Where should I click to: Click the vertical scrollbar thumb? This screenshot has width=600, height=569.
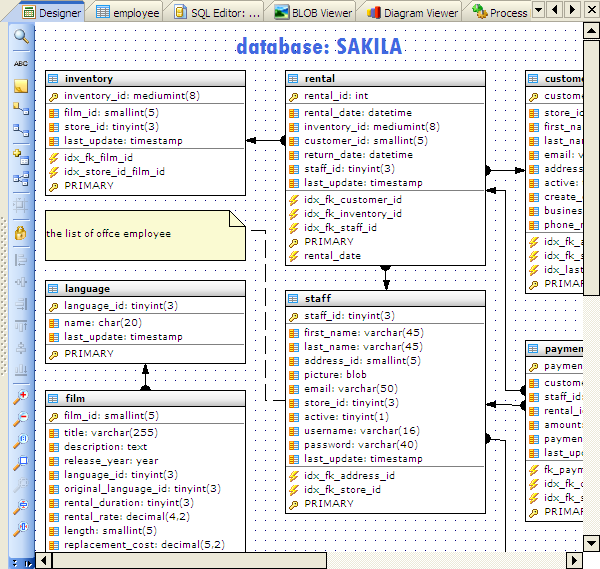(x=591, y=168)
